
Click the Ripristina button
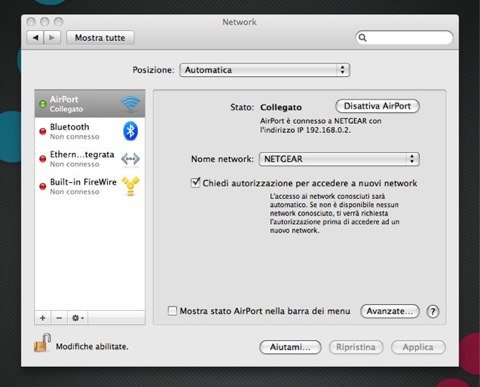click(356, 347)
